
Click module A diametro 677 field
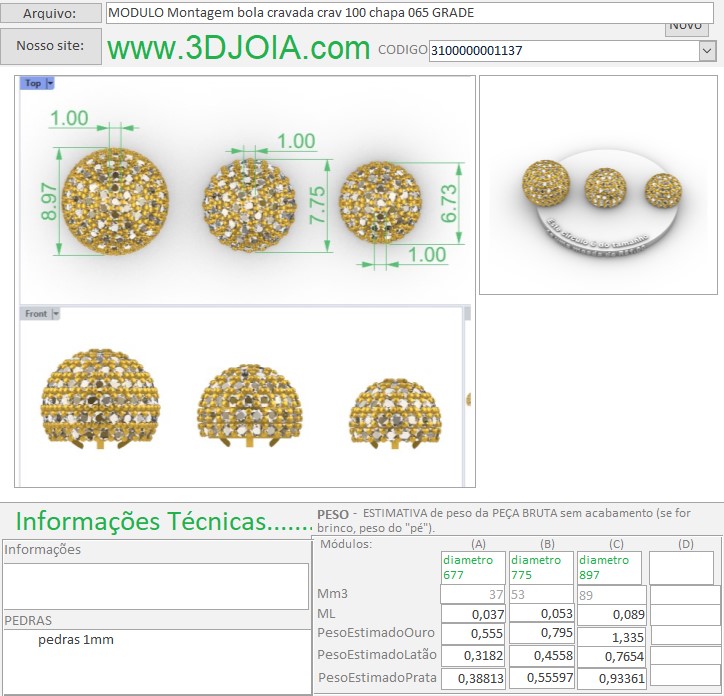click(473, 568)
